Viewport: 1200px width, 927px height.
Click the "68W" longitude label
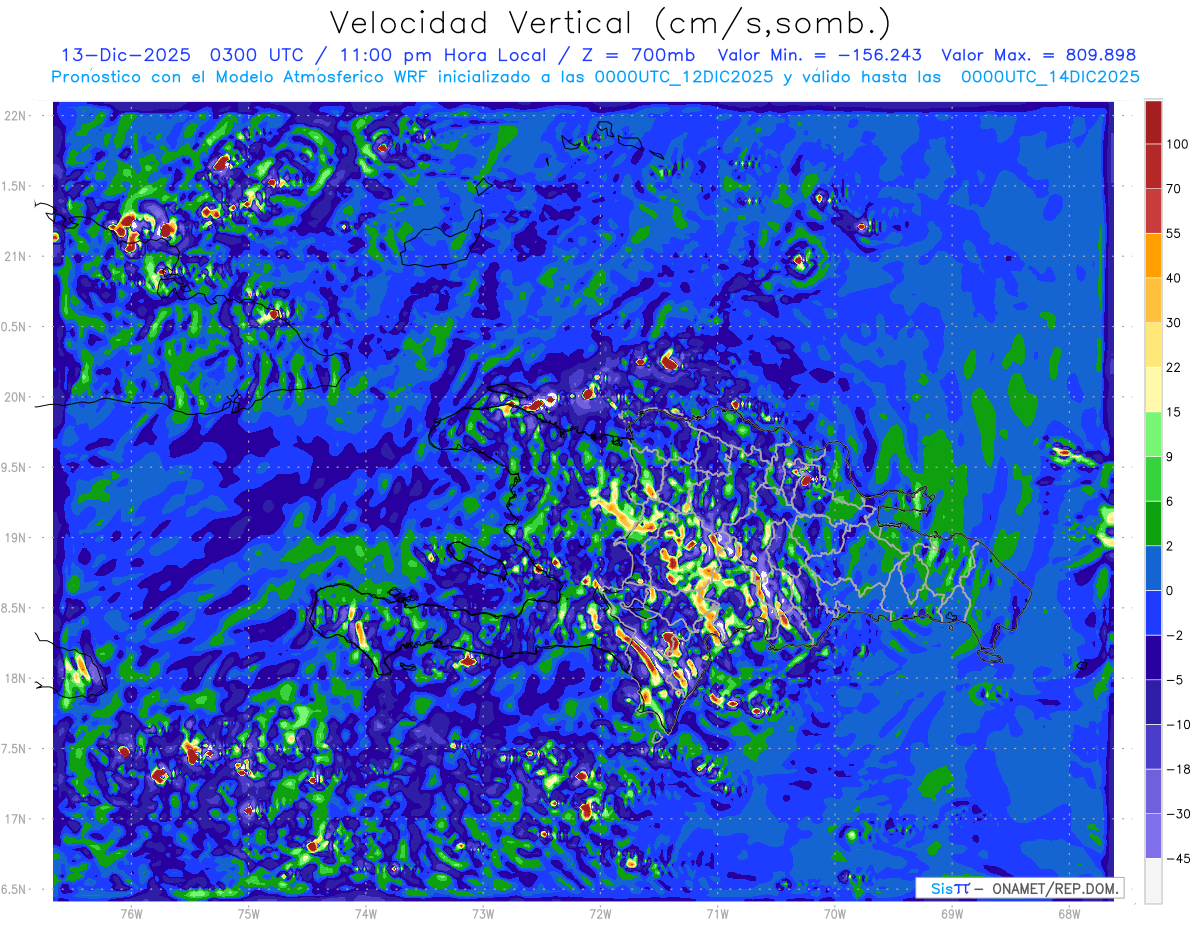click(x=1069, y=913)
